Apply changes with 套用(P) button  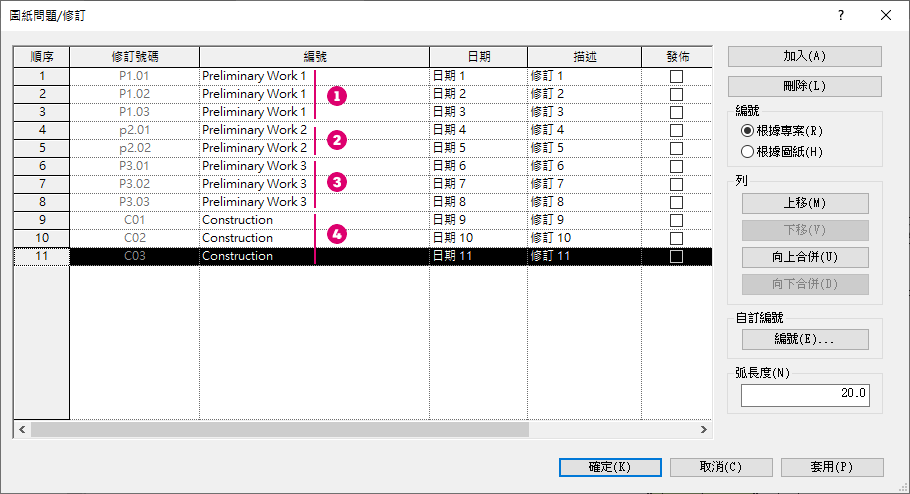click(x=832, y=467)
